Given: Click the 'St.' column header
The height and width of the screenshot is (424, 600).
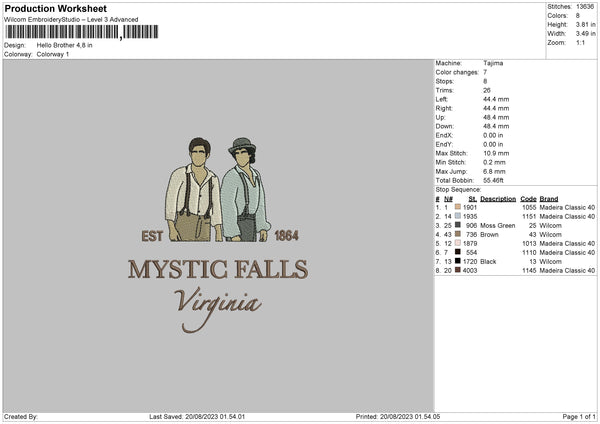Looking at the screenshot, I should point(473,199).
